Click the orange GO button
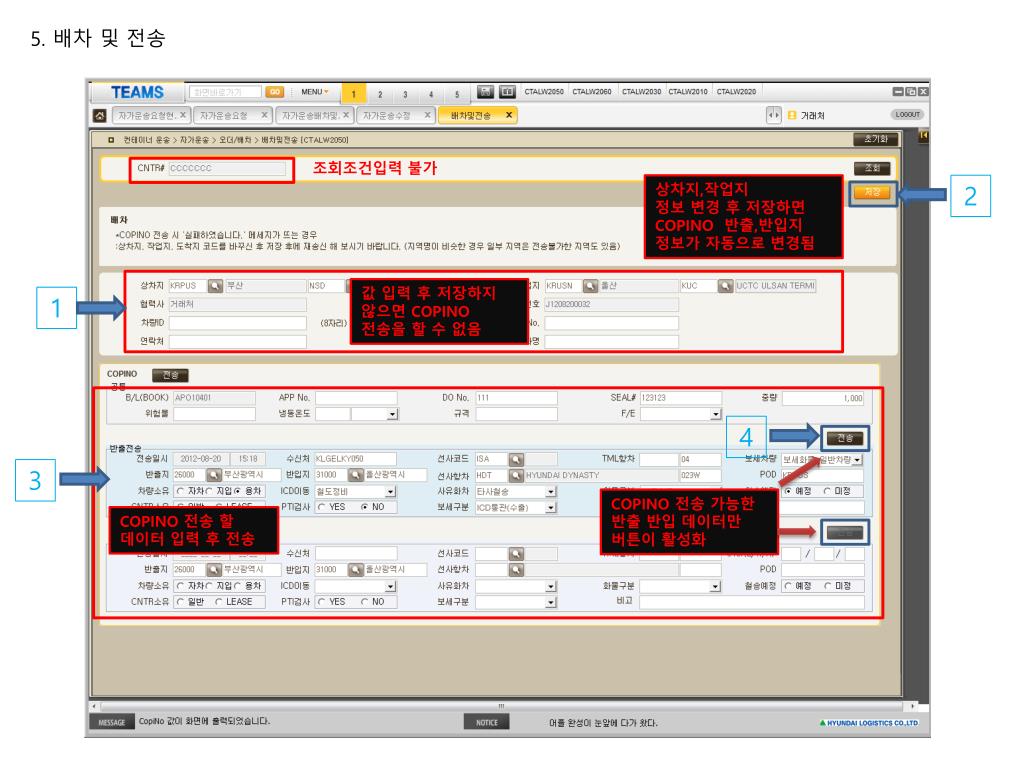This screenshot has height=768, width=1024. tap(275, 92)
